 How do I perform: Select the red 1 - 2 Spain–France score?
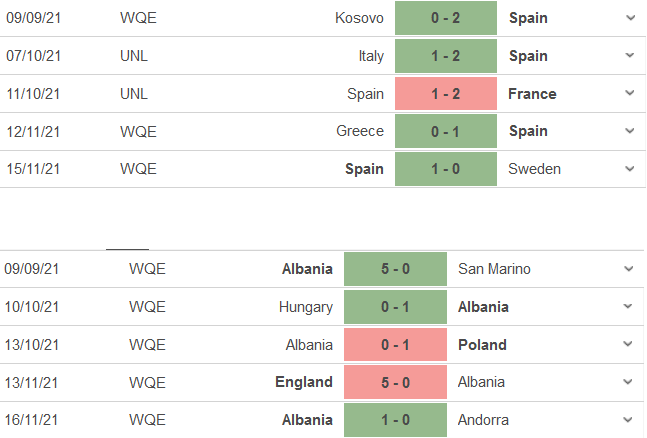point(446,93)
